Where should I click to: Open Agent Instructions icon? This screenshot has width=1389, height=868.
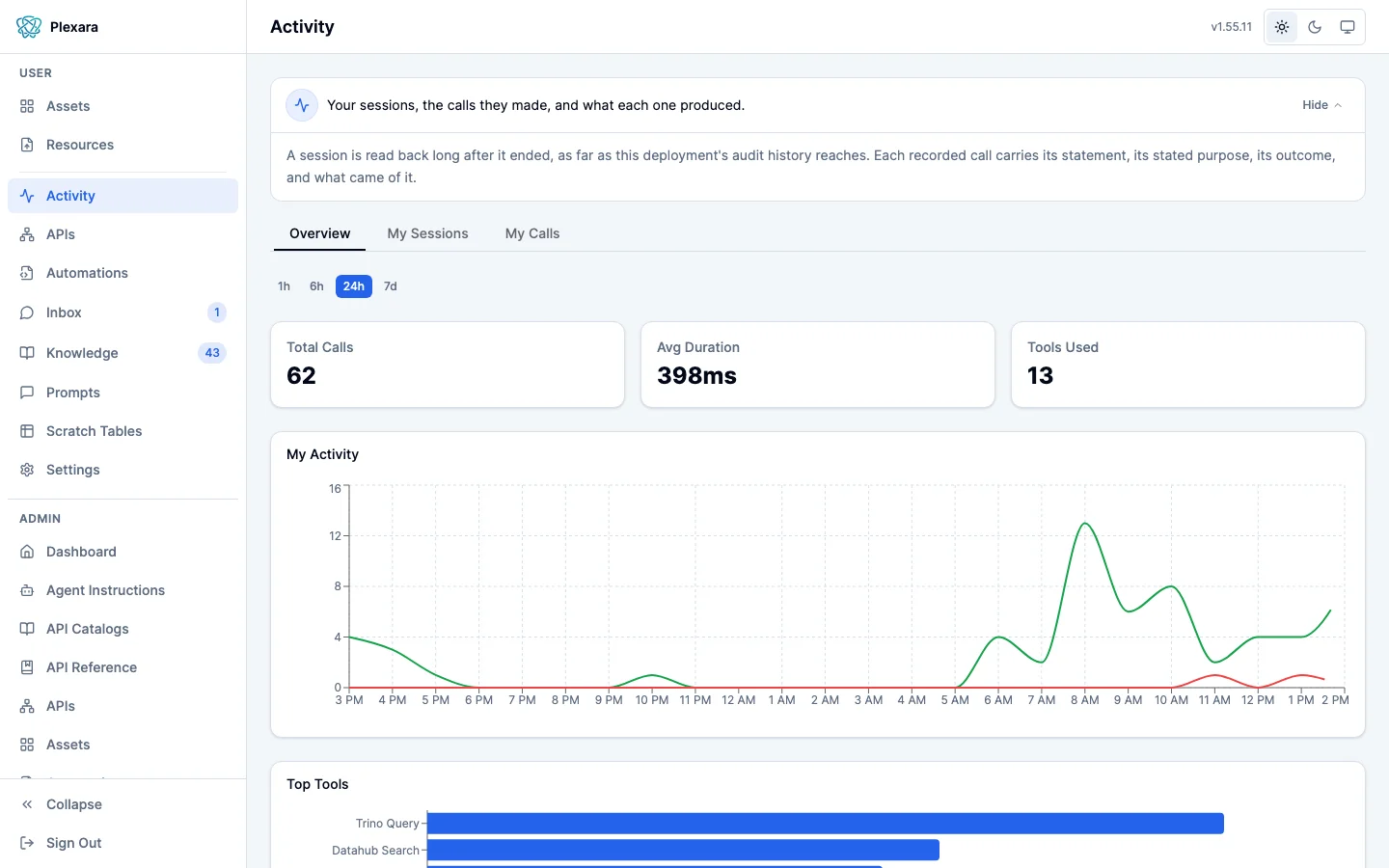coord(27,590)
